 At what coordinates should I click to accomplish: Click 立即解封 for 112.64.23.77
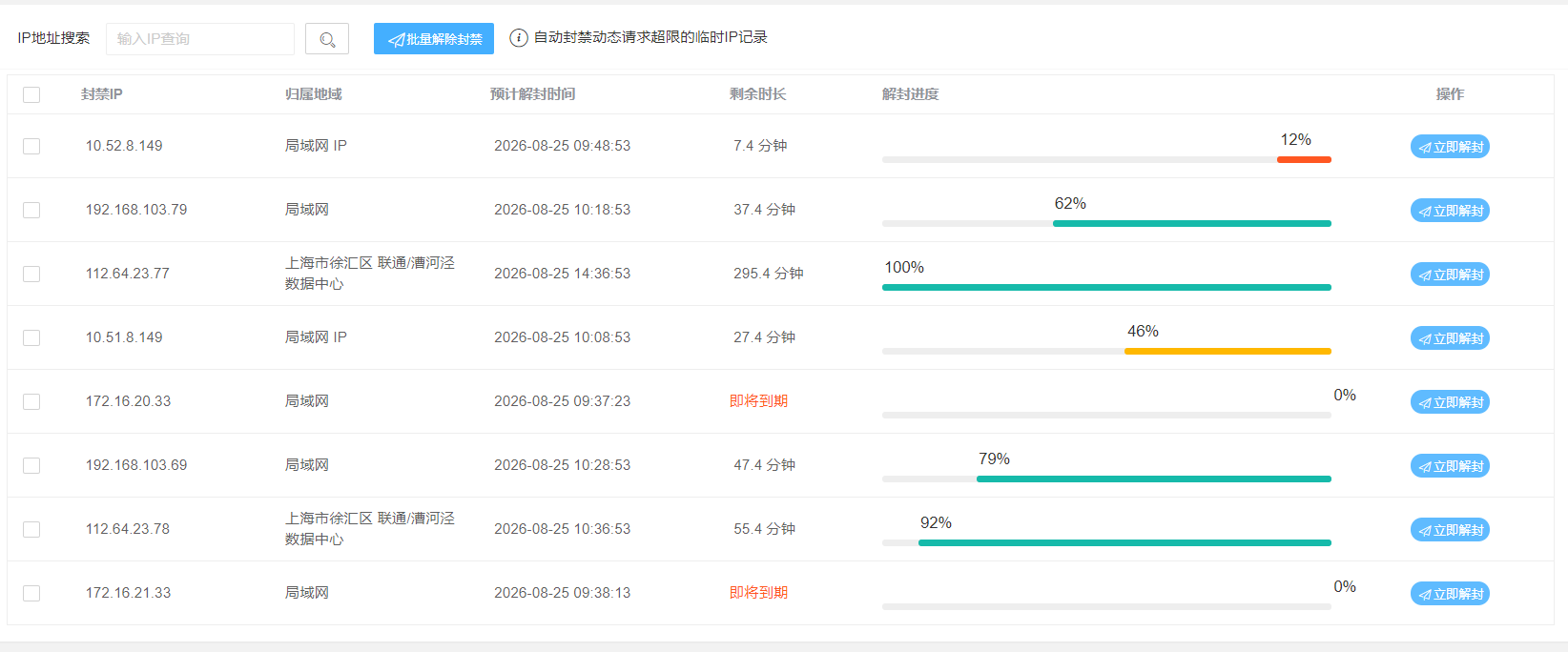(1450, 275)
